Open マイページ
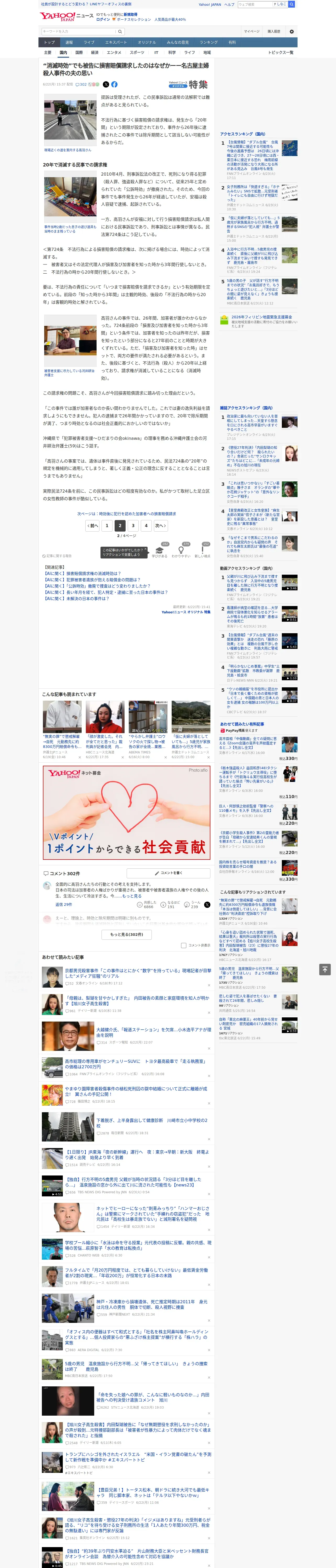The width and height of the screenshot is (336, 1568). point(252,31)
